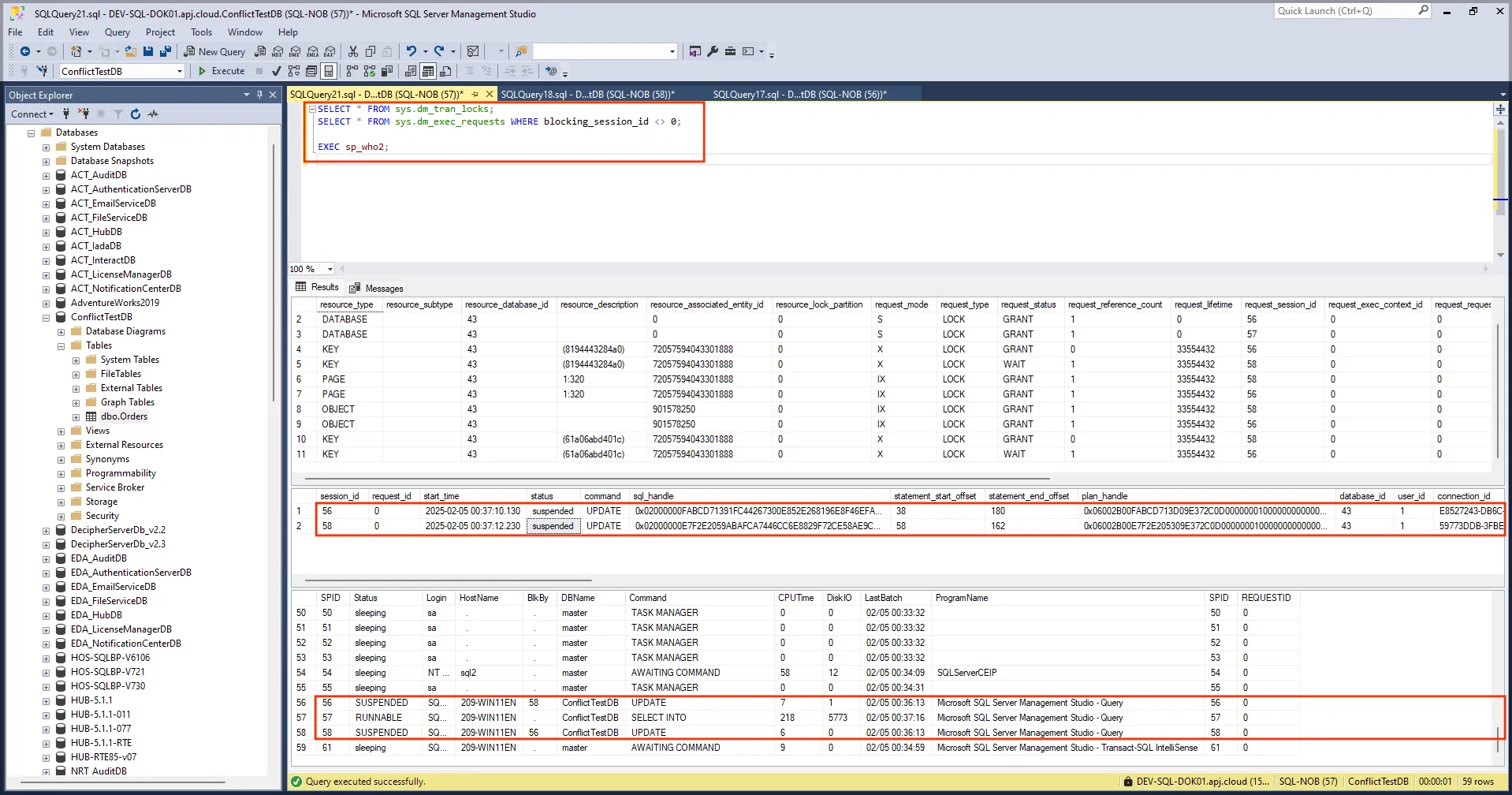Toggle auto-hide pin on Object Explorer
Screen dimensions: 1512x795
pos(259,95)
